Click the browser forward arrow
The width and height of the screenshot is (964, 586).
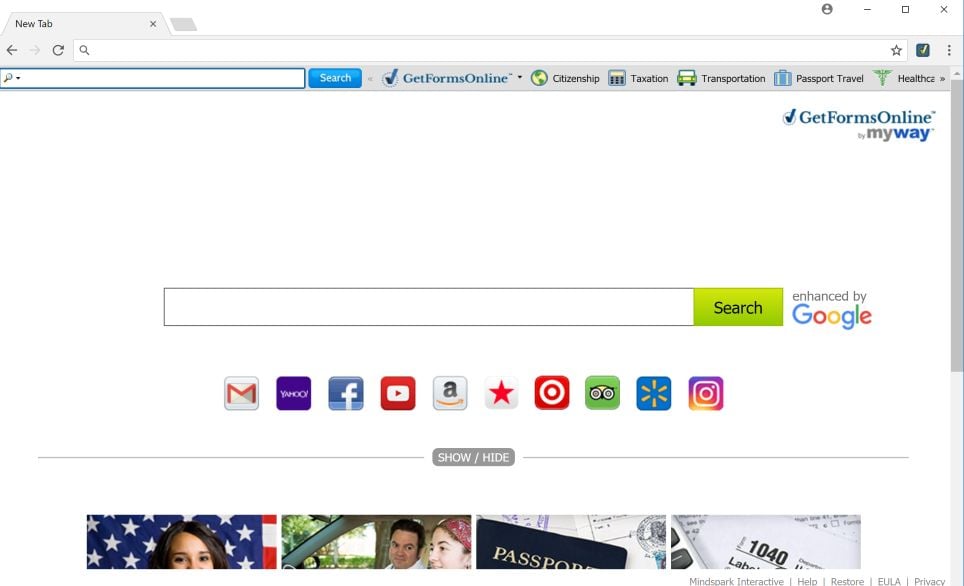pyautogui.click(x=35, y=50)
